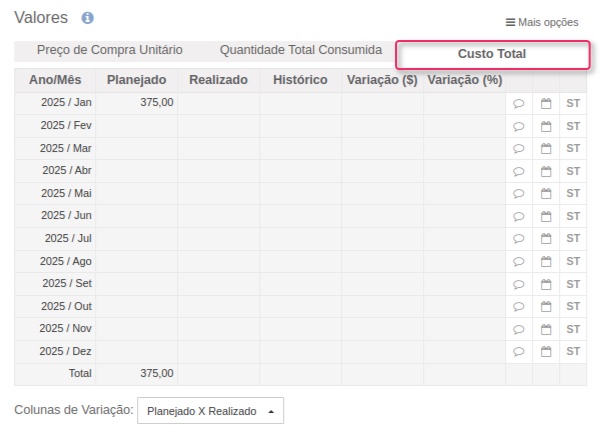
Task: Expand the Planejado X Realizado dropdown
Action: click(x=210, y=411)
